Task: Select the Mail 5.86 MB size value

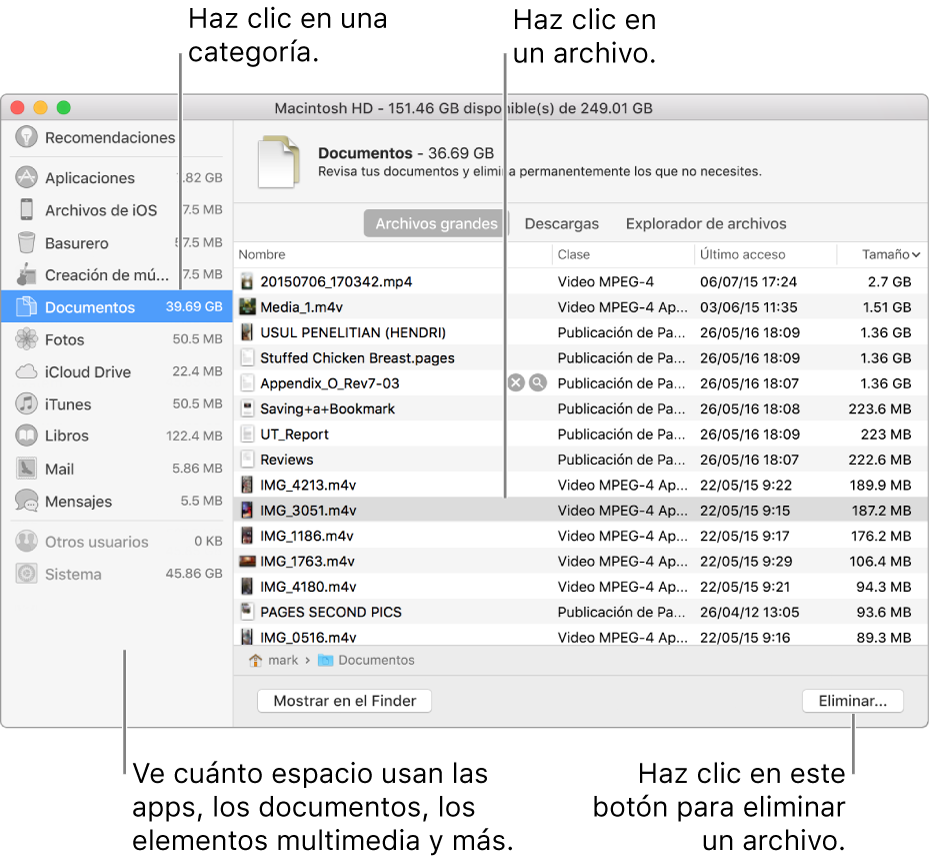Action: coord(197,468)
